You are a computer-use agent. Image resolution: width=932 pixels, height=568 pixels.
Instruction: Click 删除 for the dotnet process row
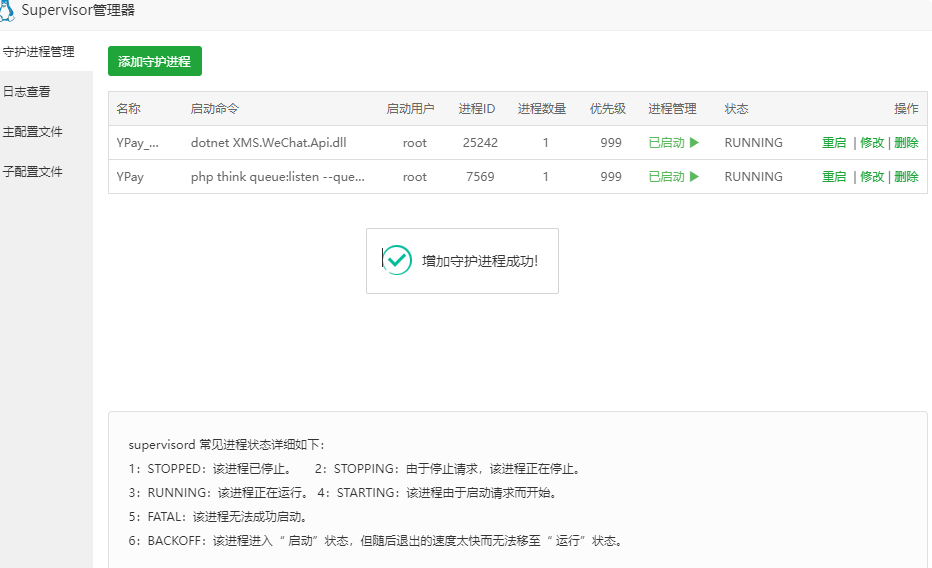pyautogui.click(x=906, y=143)
